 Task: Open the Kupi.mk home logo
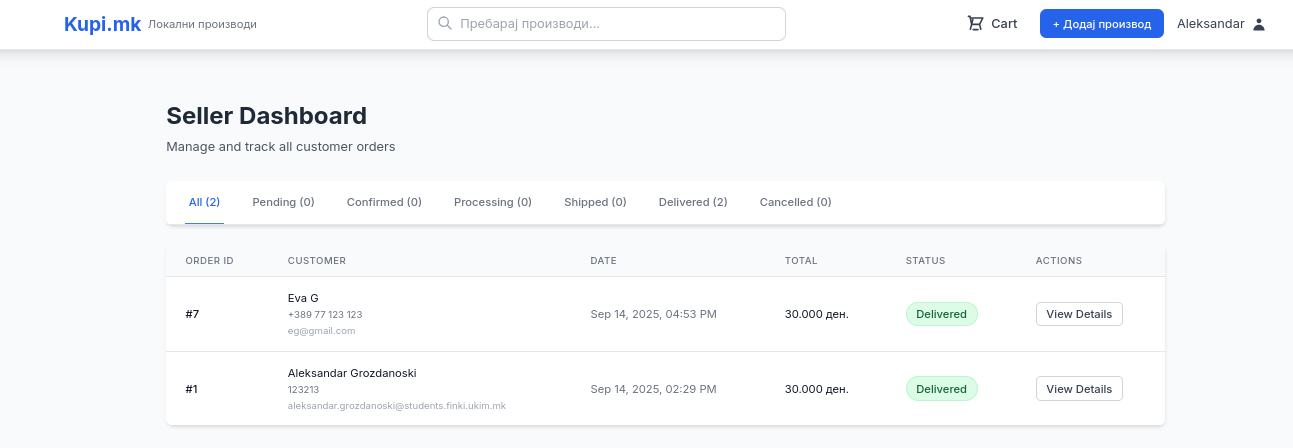pos(102,24)
